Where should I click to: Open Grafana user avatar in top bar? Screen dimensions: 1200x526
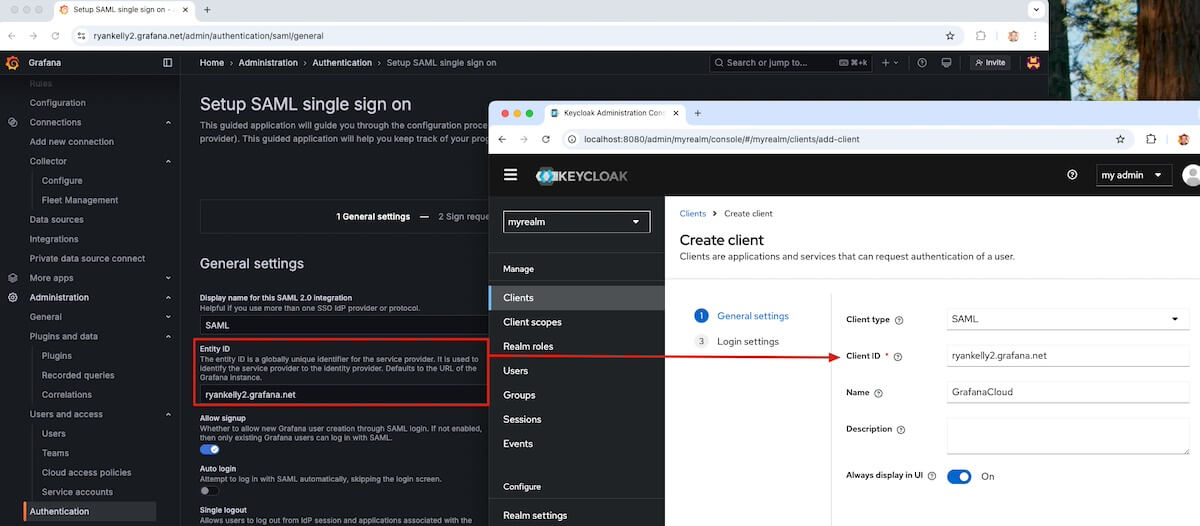pyautogui.click(x=1033, y=62)
